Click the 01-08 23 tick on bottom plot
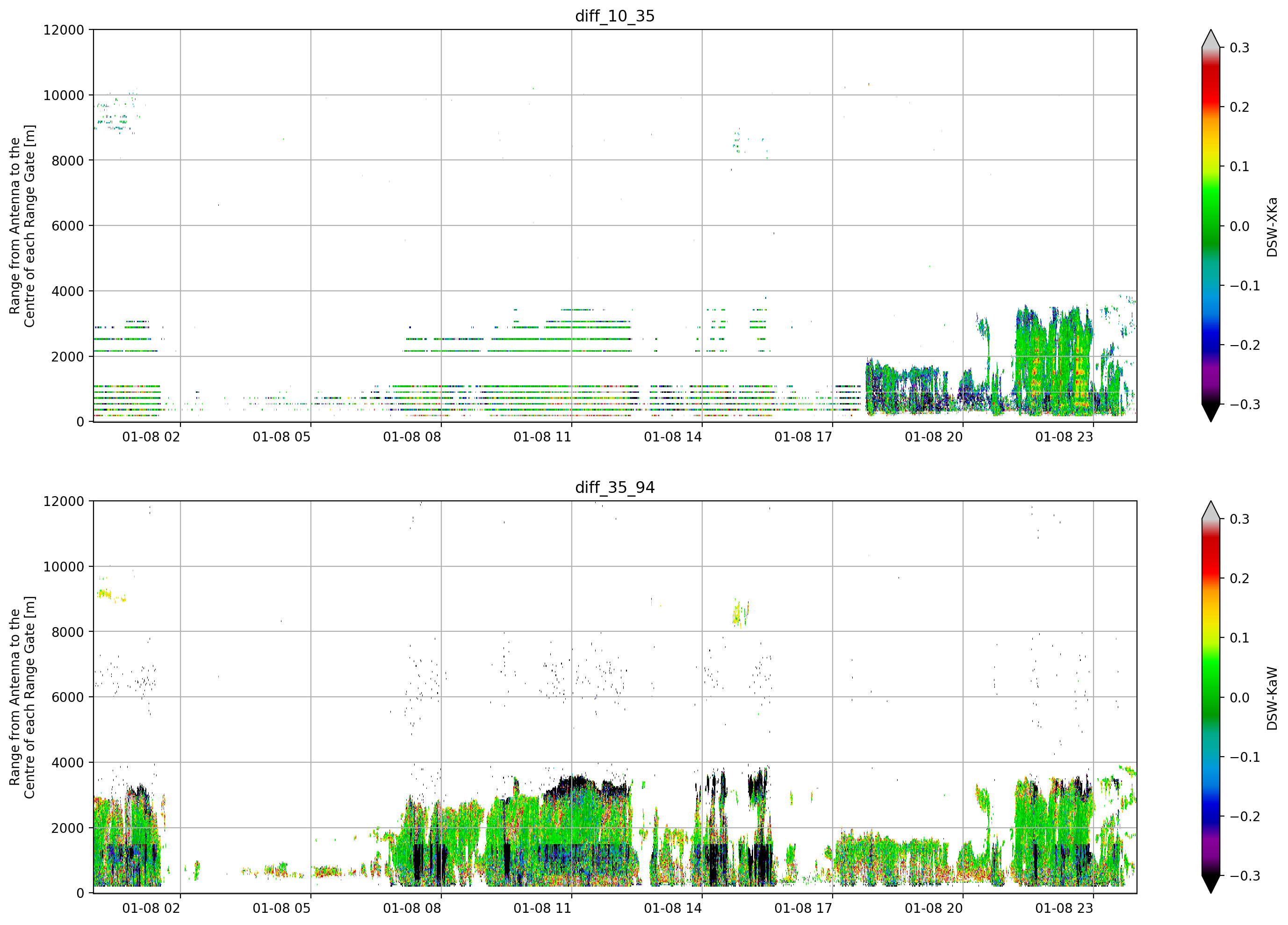The image size is (1288, 925). (1064, 909)
